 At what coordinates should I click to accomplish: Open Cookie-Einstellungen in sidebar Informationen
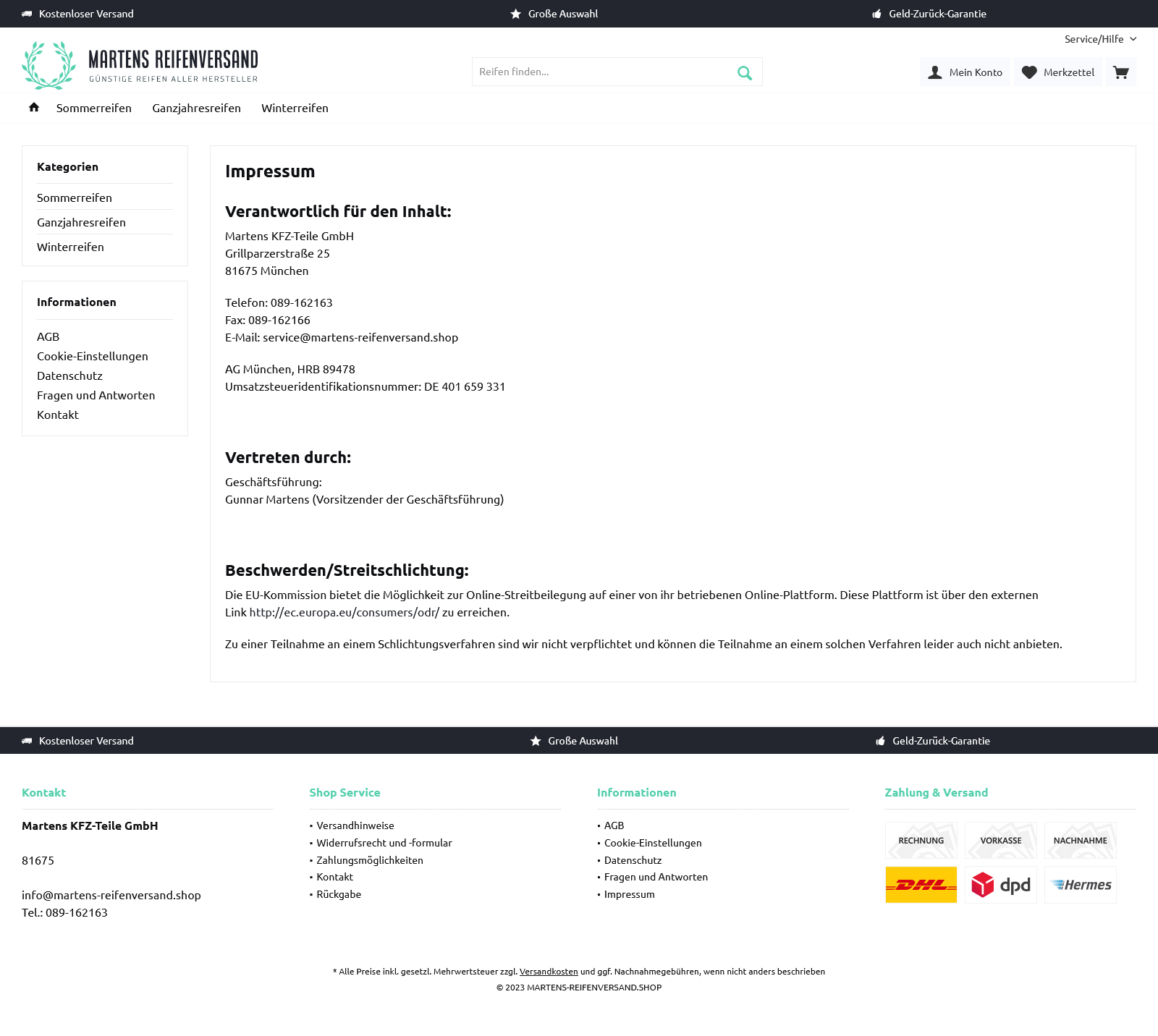93,356
